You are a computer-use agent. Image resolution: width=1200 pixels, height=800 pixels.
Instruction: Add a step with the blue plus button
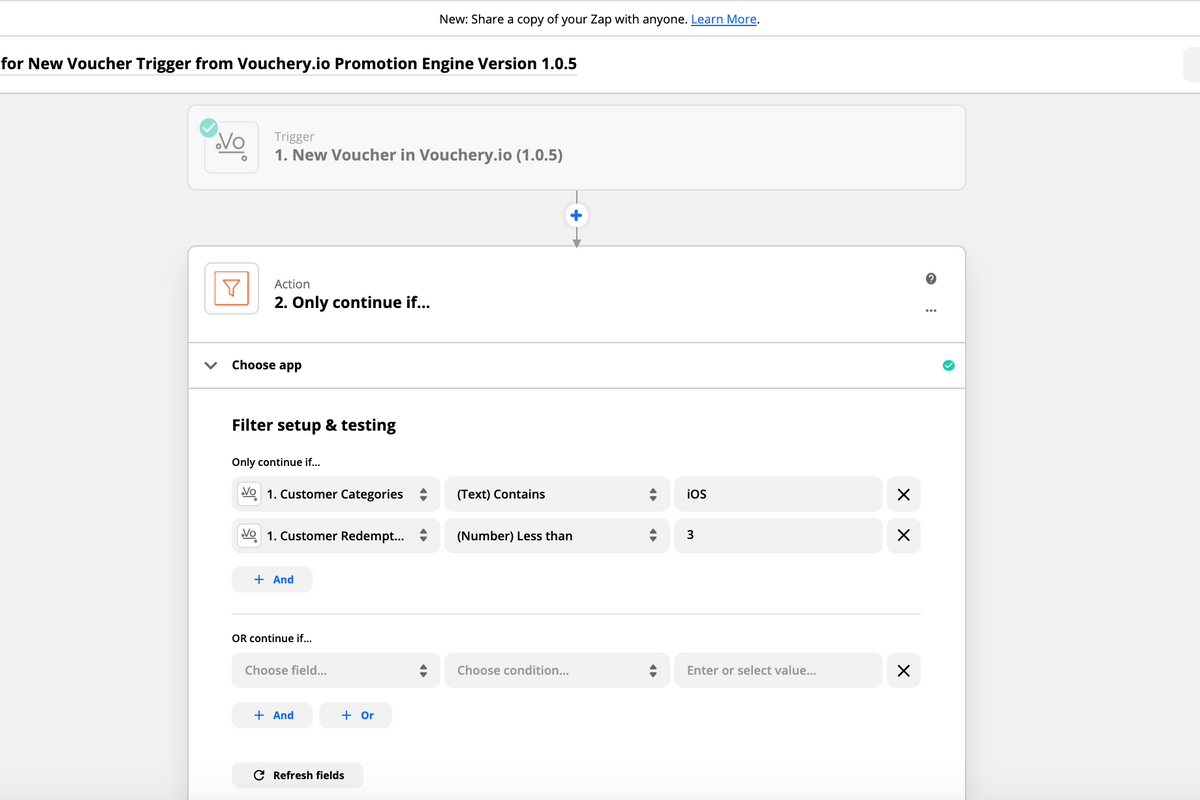576,215
